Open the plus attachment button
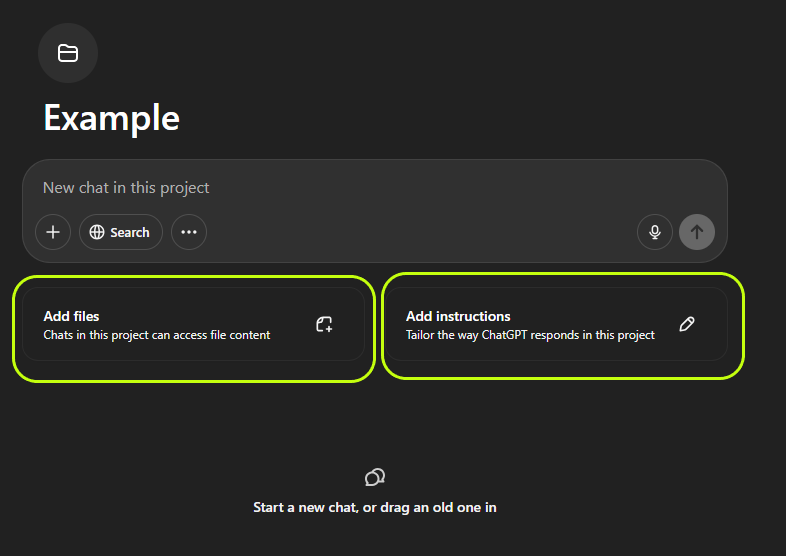This screenshot has width=786, height=556. coord(53,232)
